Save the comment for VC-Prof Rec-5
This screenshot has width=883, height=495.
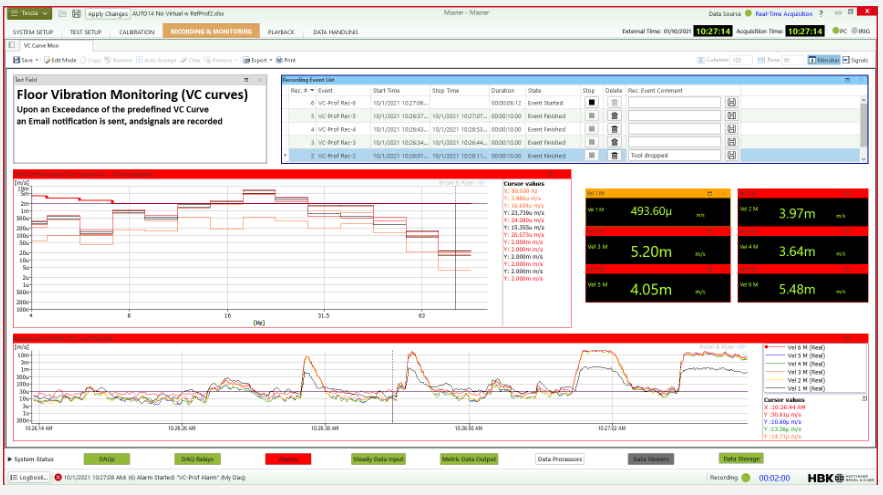click(x=732, y=116)
